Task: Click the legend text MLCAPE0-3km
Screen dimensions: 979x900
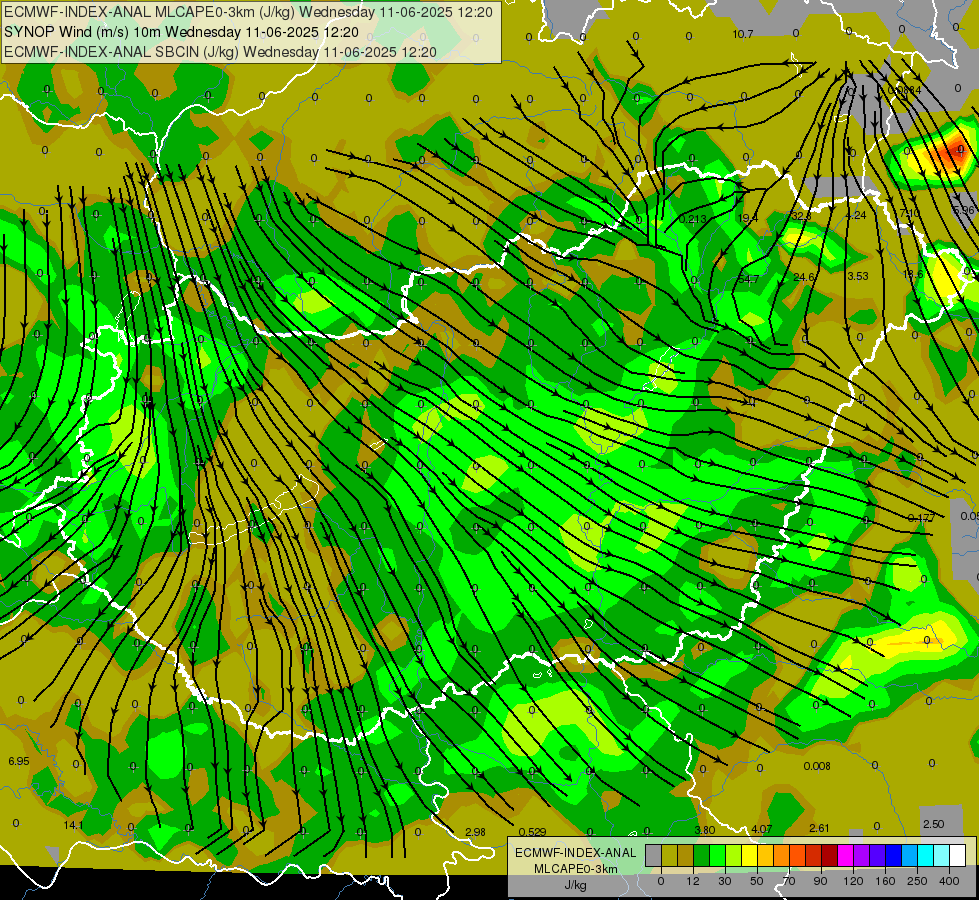Action: (x=576, y=868)
